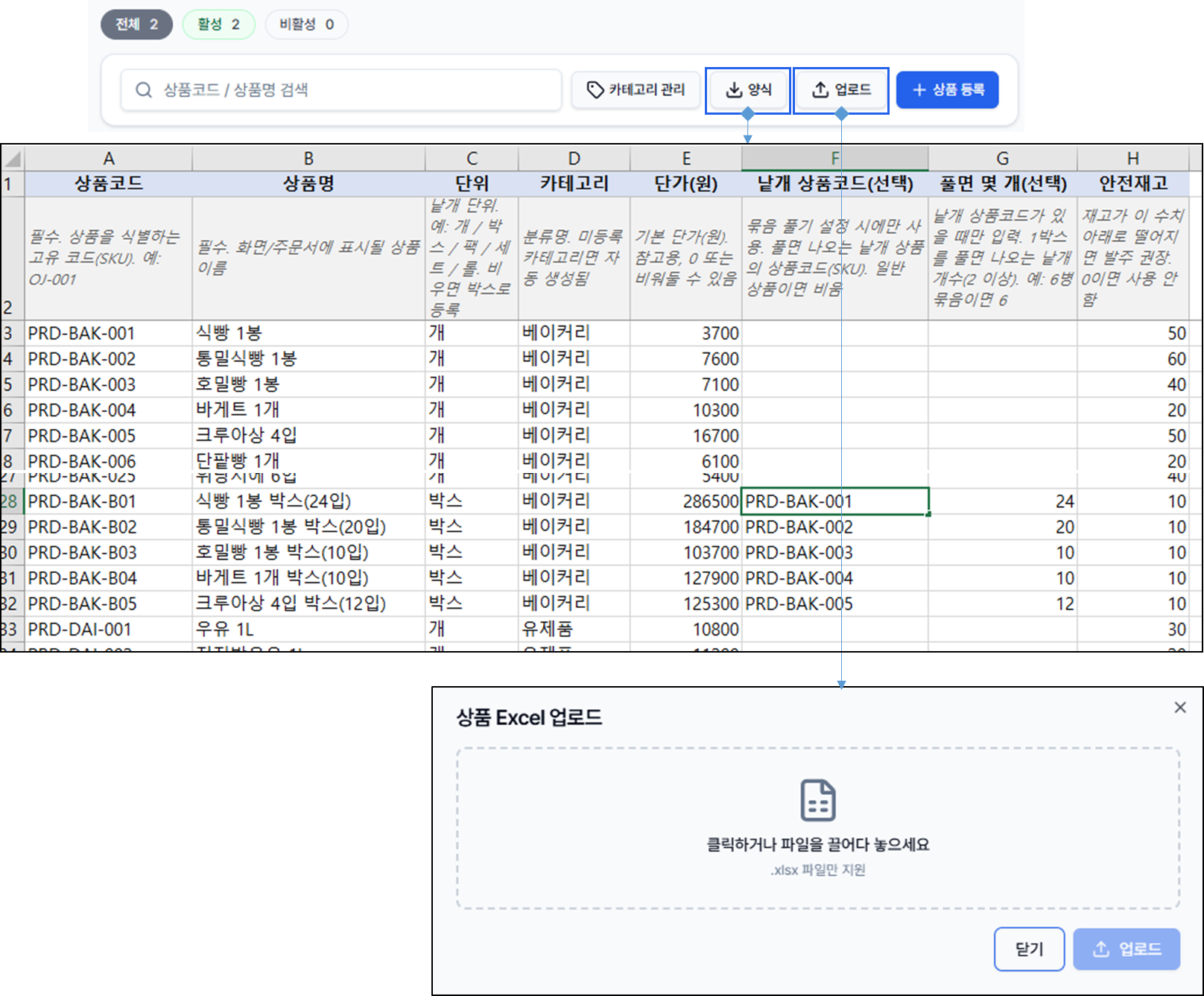1204x996 pixels.
Task: Select cell PRD-BAK-B01
Action: point(109,501)
